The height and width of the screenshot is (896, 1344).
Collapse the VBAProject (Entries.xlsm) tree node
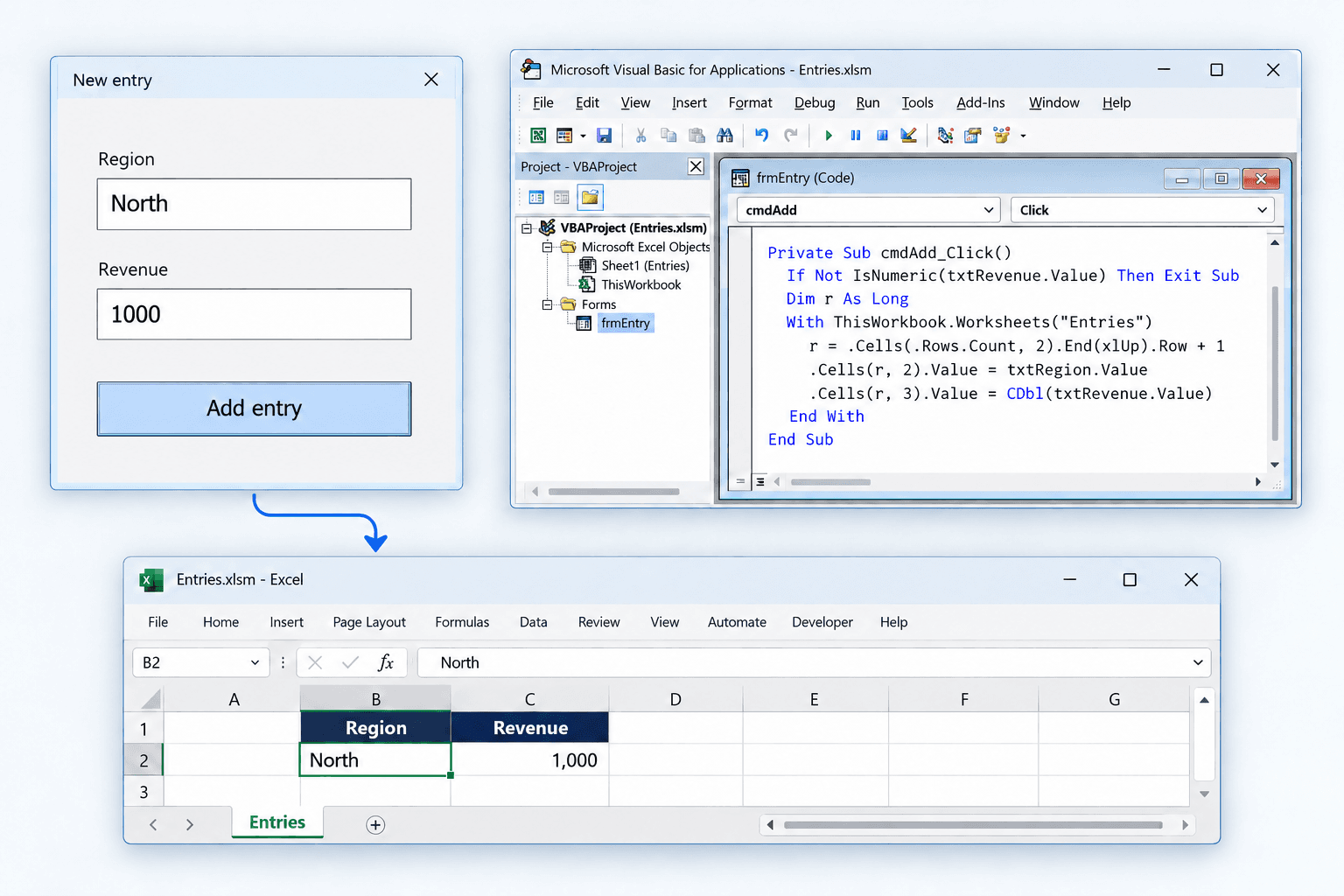527,228
